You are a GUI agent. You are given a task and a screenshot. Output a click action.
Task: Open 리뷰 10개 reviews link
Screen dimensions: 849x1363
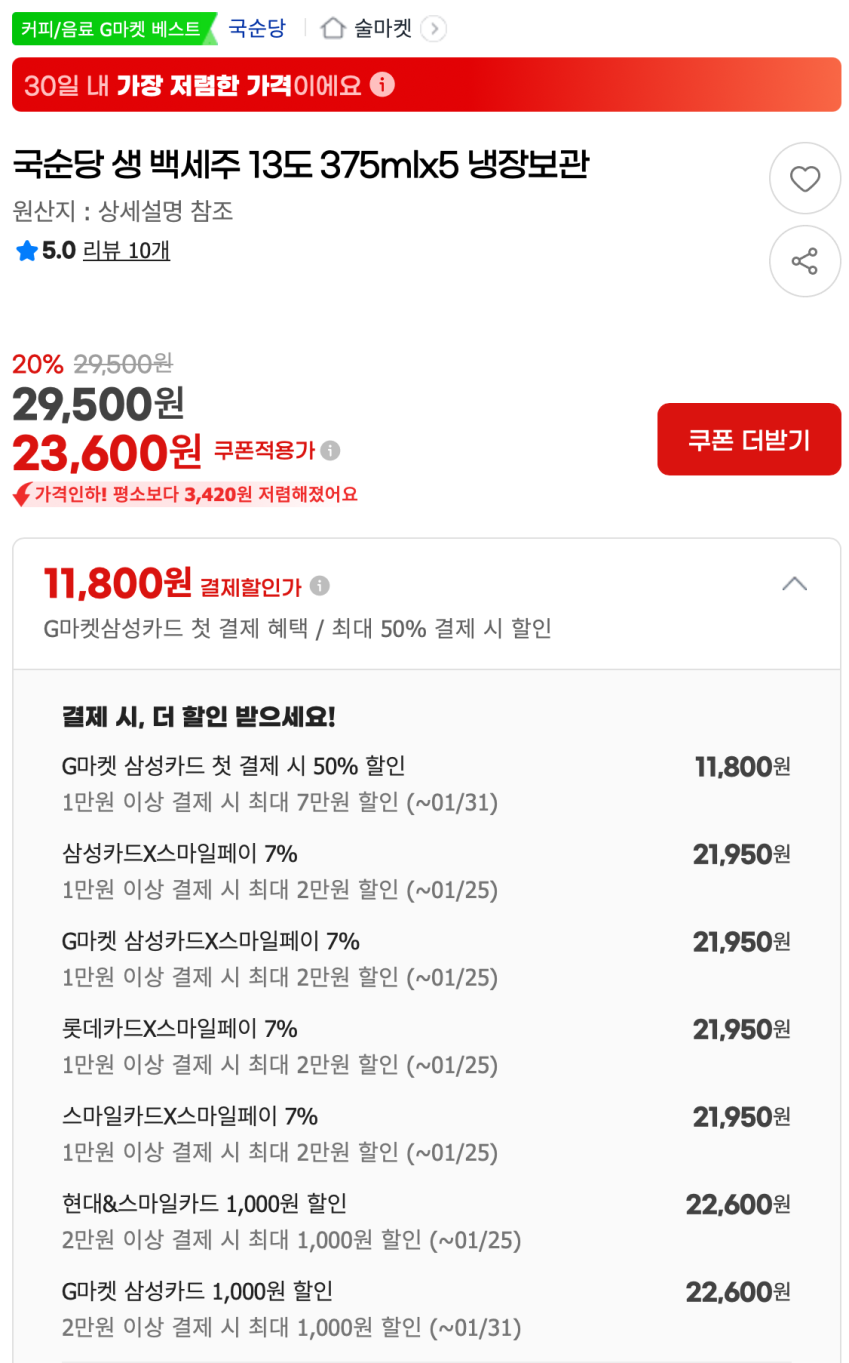(x=126, y=251)
